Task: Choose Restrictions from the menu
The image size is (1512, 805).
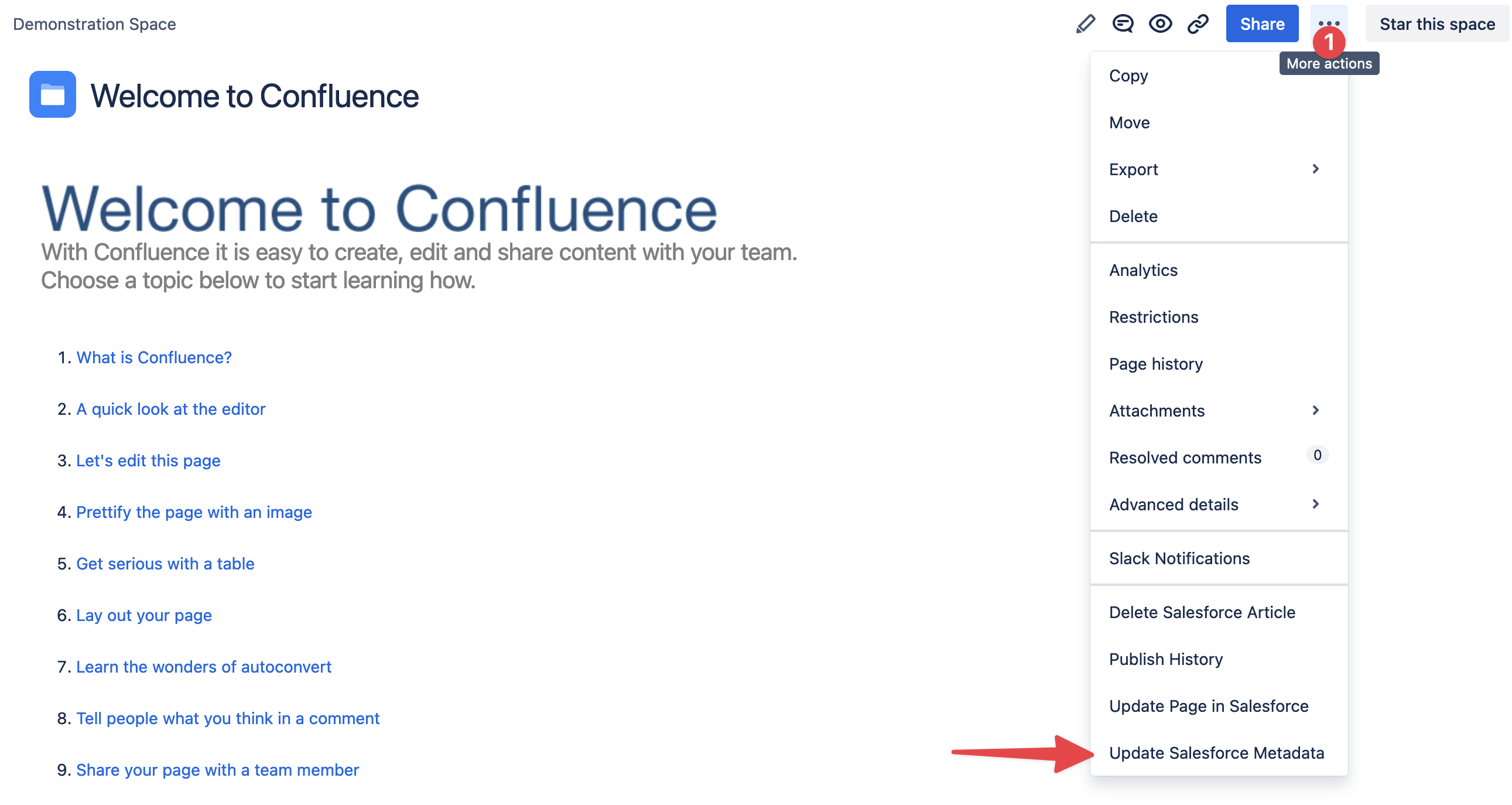Action: (x=1153, y=317)
